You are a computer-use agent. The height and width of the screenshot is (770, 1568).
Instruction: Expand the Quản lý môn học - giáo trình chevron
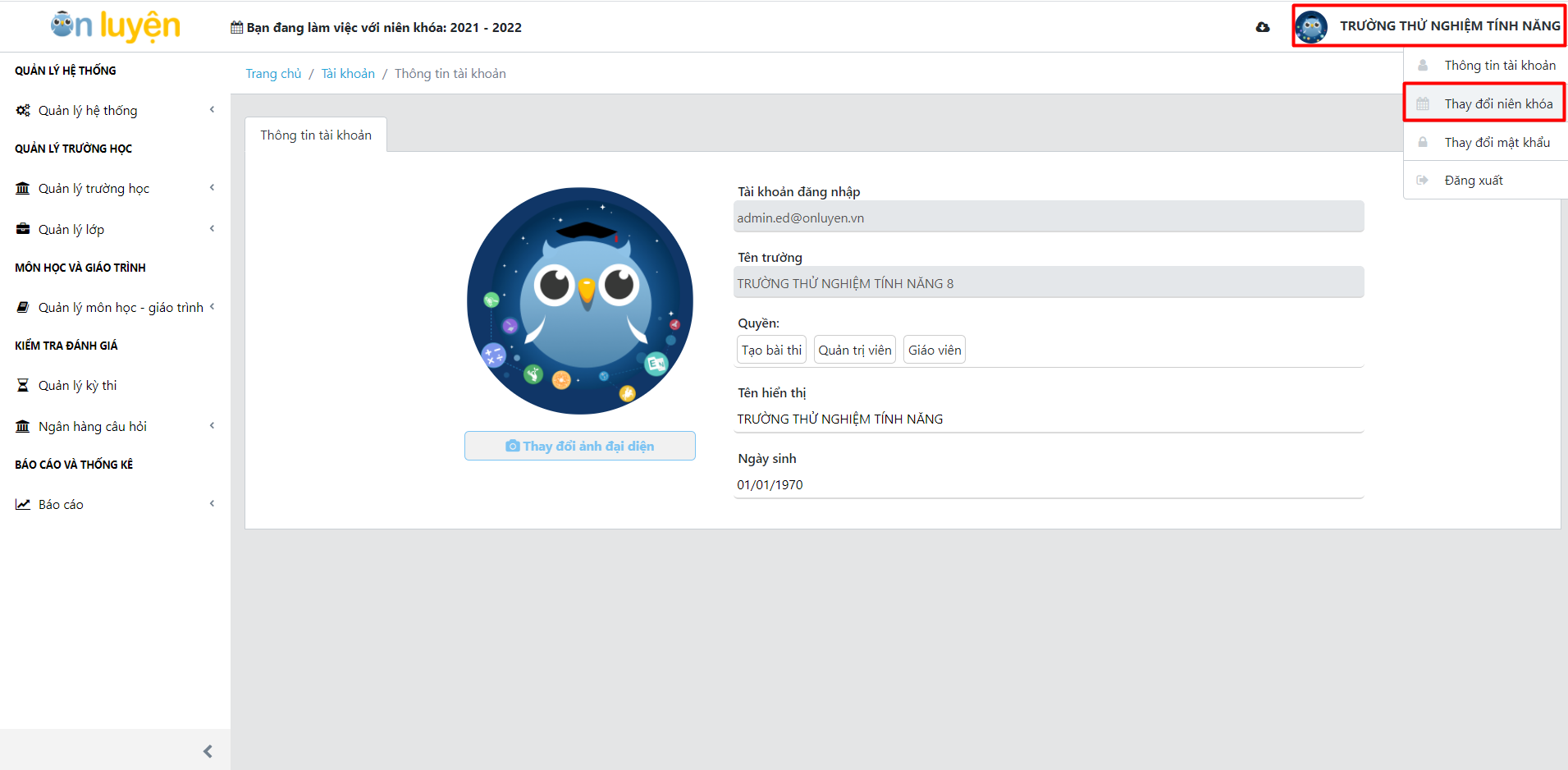212,306
